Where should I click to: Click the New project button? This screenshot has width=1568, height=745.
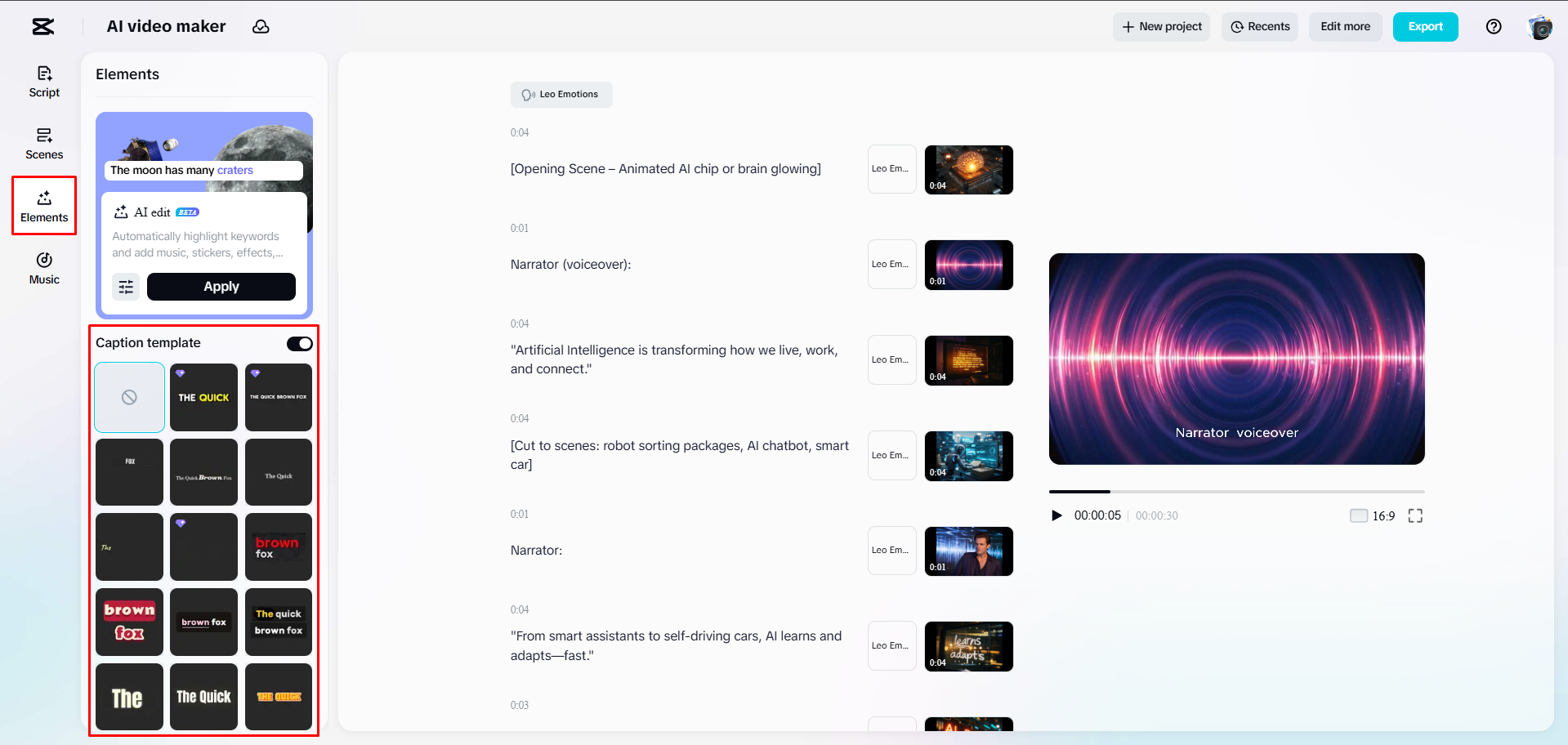(x=1161, y=27)
